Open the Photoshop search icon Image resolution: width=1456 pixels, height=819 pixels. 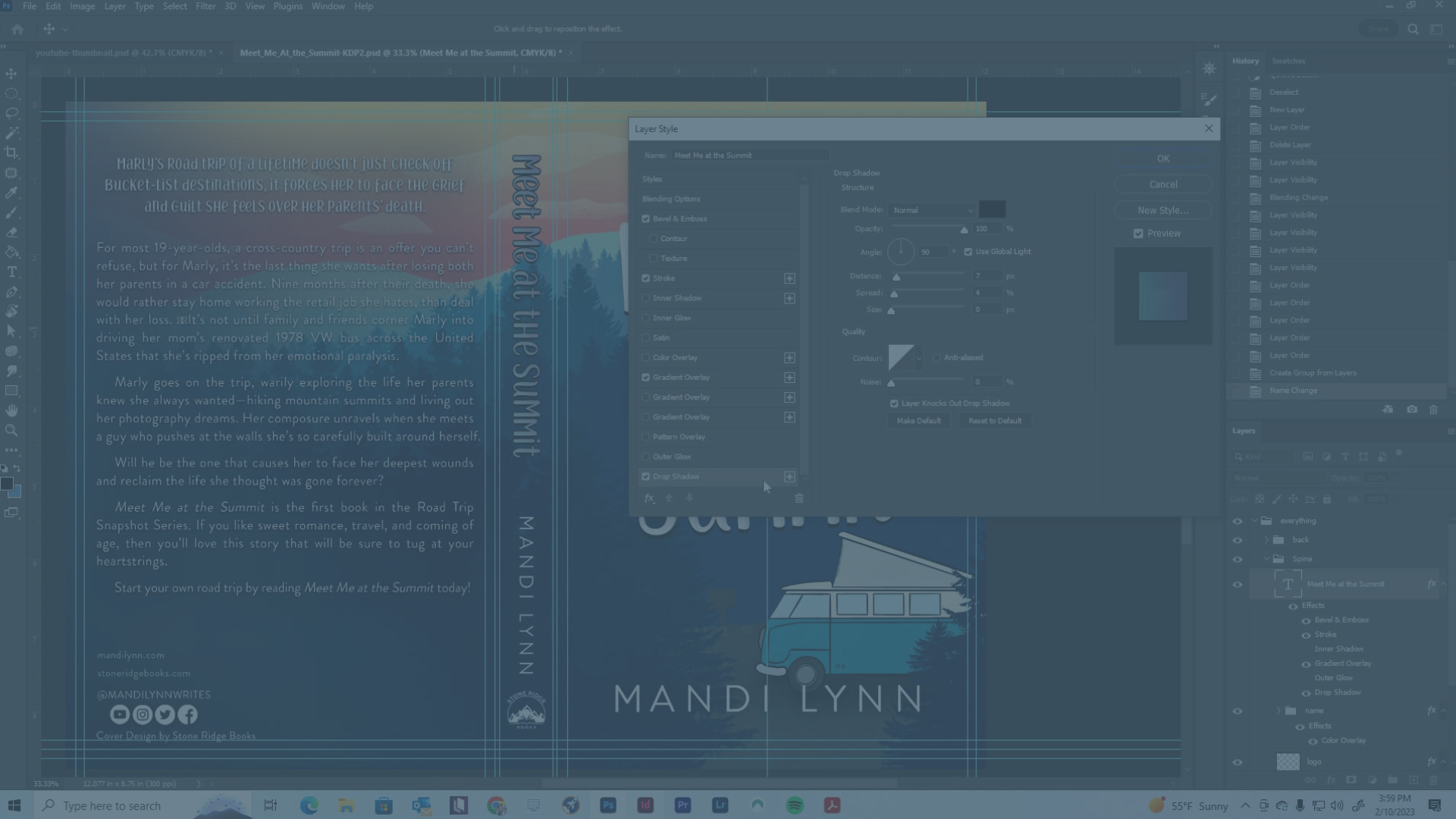(x=1413, y=29)
